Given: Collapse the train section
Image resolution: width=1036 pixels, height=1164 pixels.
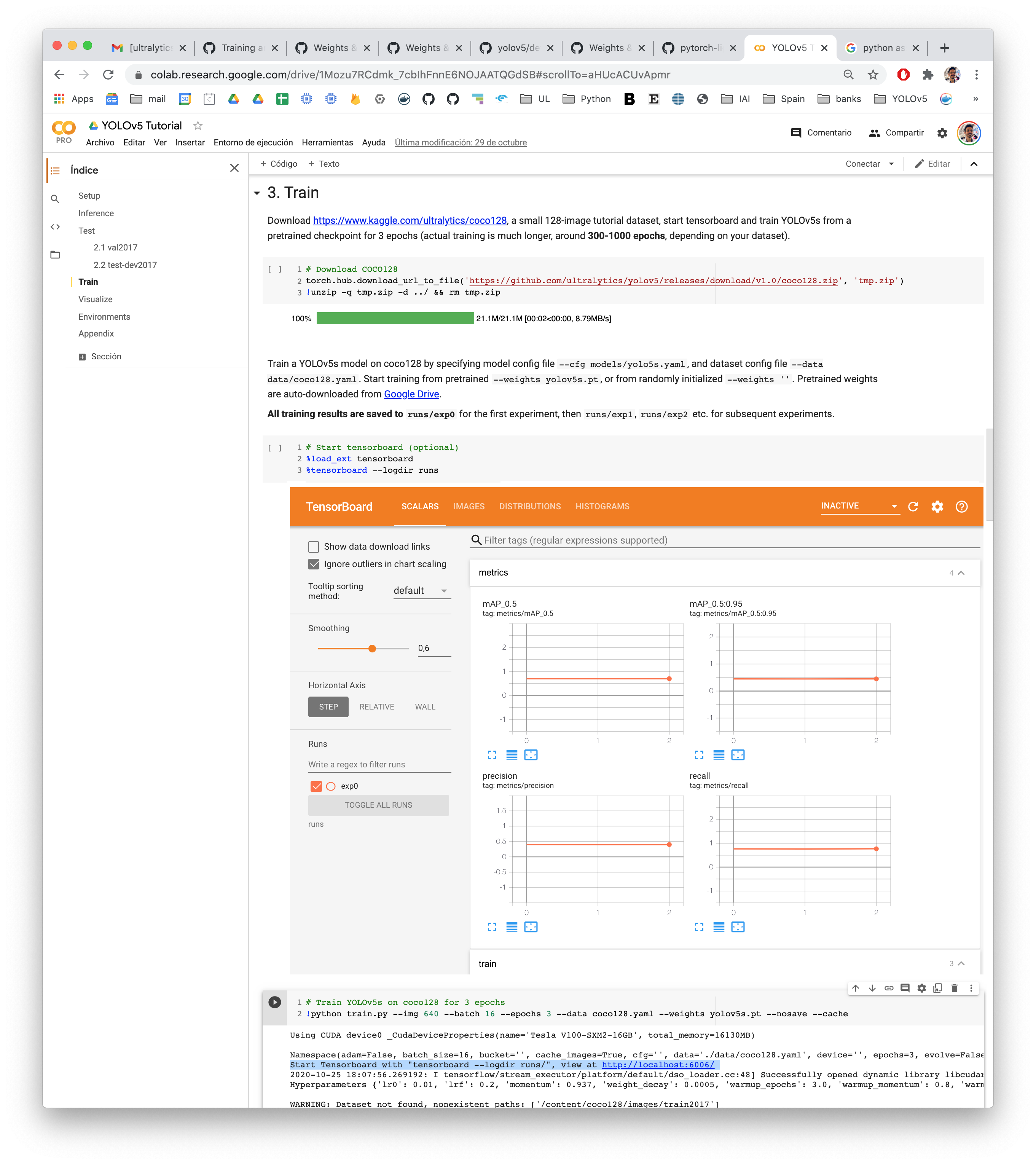Looking at the screenshot, I should [961, 963].
